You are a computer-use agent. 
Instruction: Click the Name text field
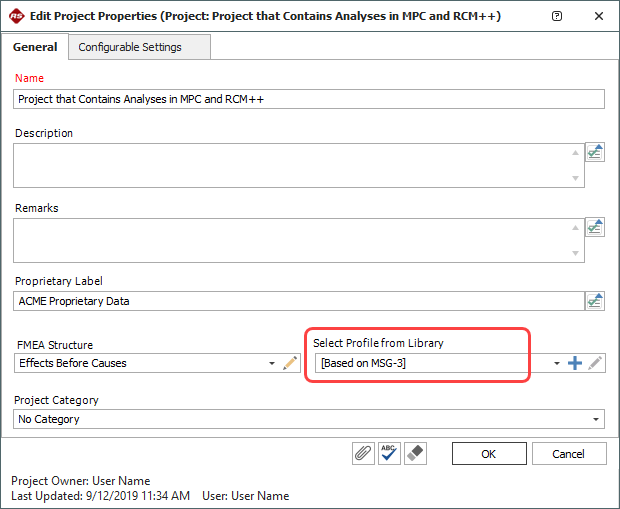click(310, 99)
